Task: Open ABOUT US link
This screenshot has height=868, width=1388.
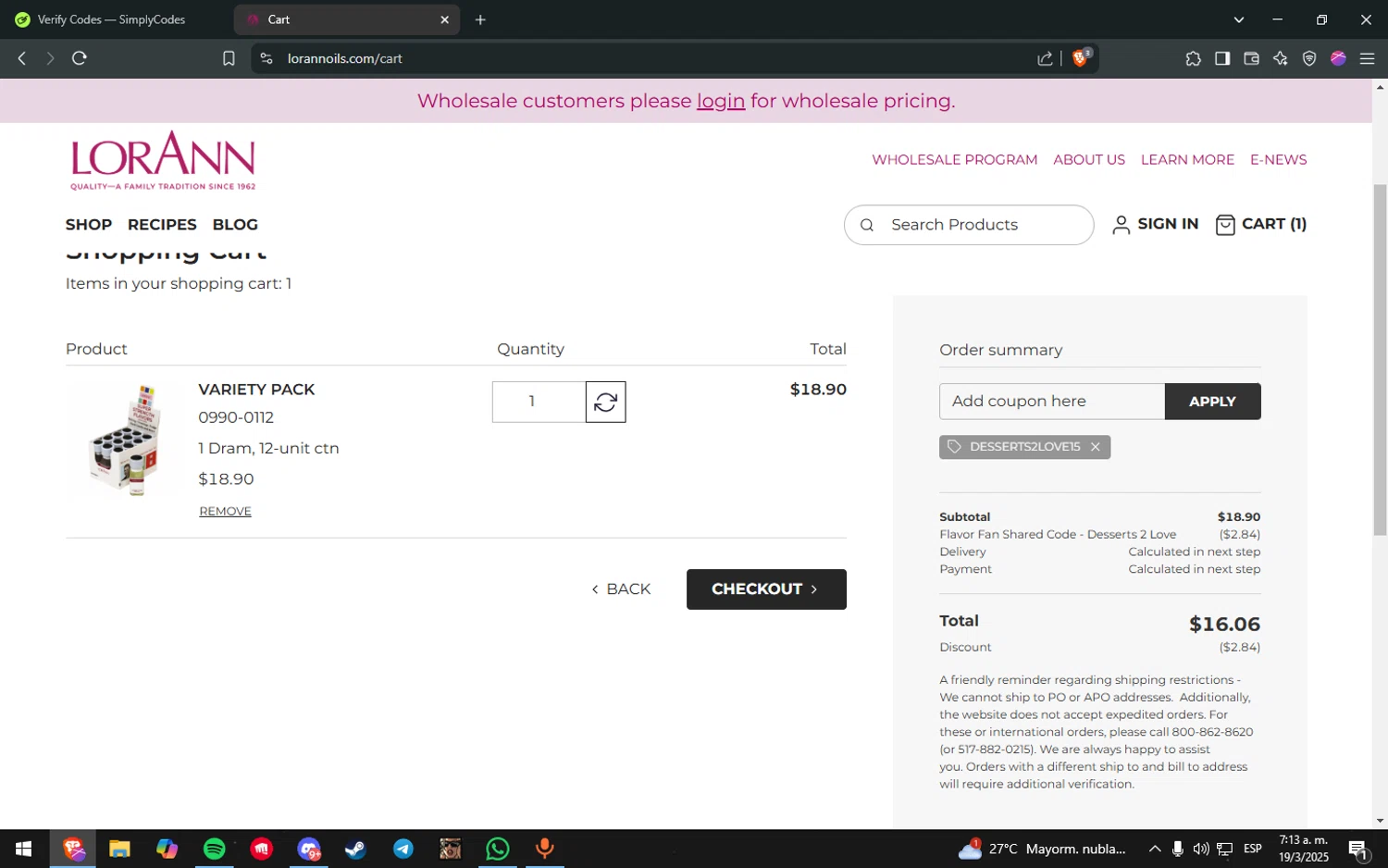Action: (x=1089, y=160)
